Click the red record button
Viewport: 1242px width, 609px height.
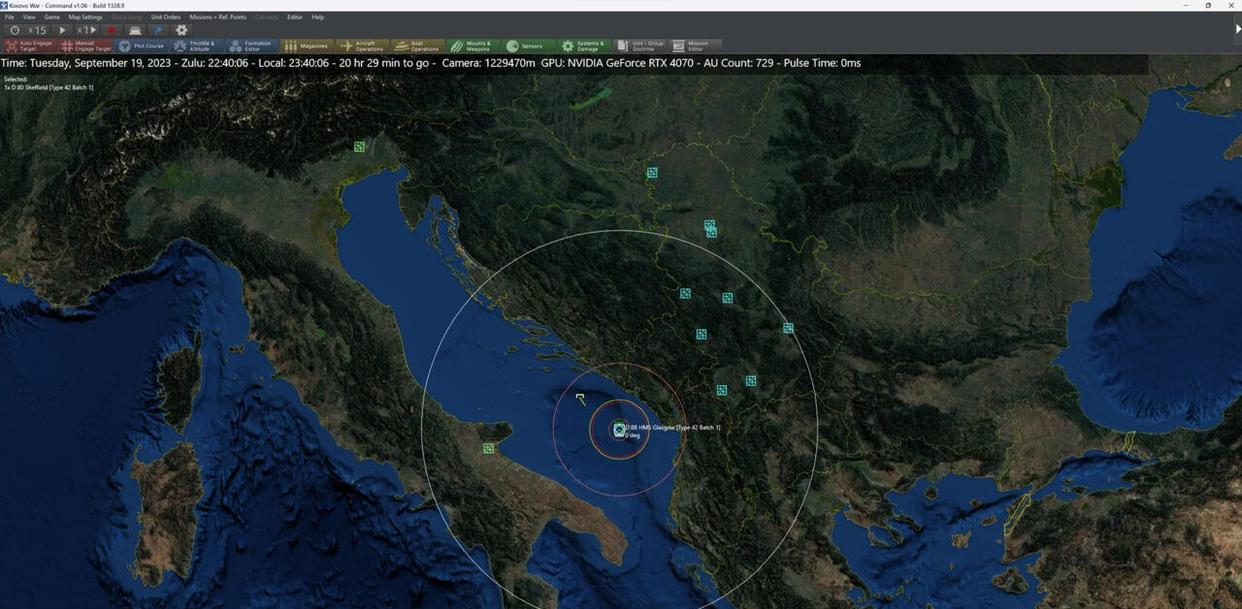coord(111,30)
